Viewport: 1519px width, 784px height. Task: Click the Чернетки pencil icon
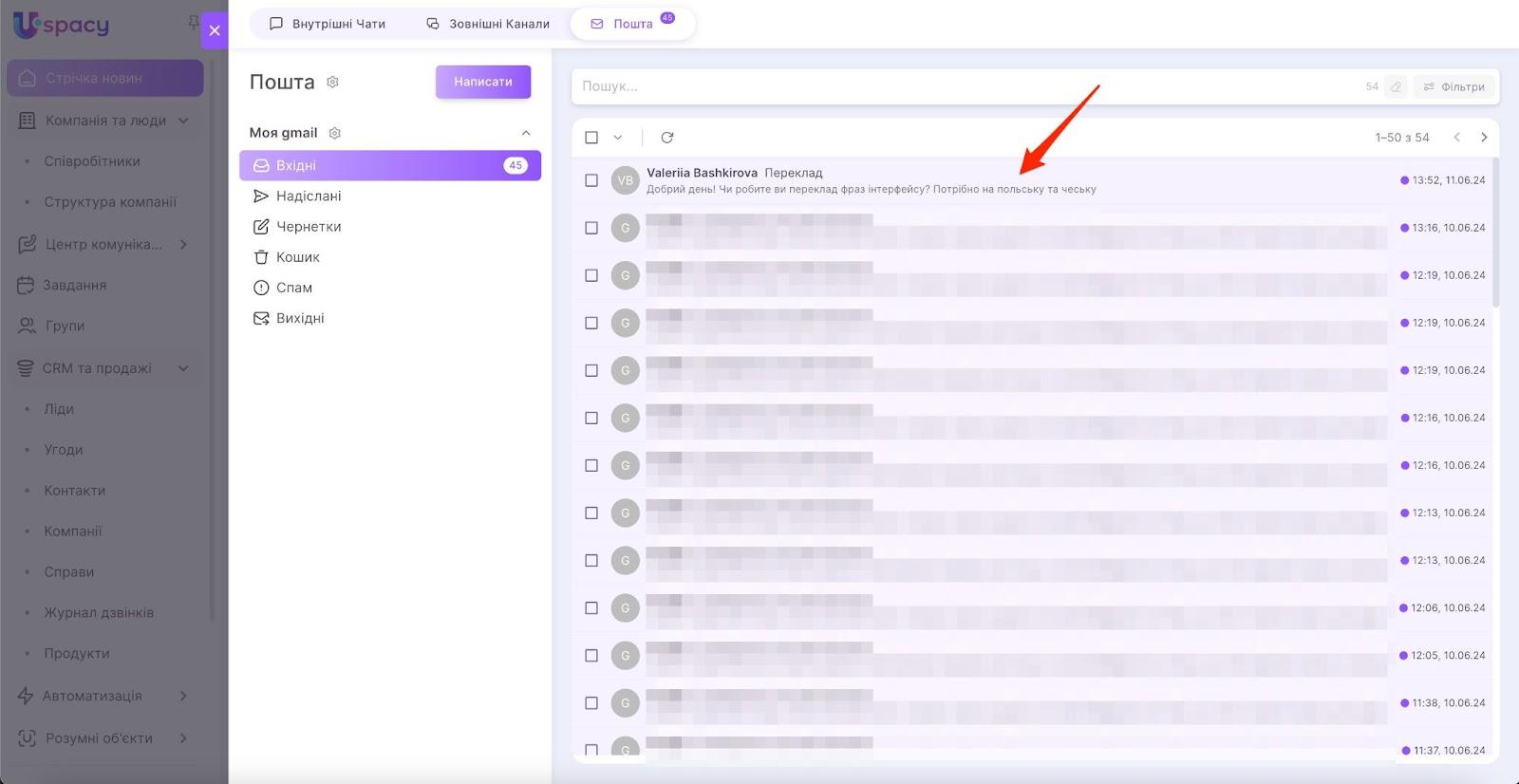pyautogui.click(x=261, y=226)
